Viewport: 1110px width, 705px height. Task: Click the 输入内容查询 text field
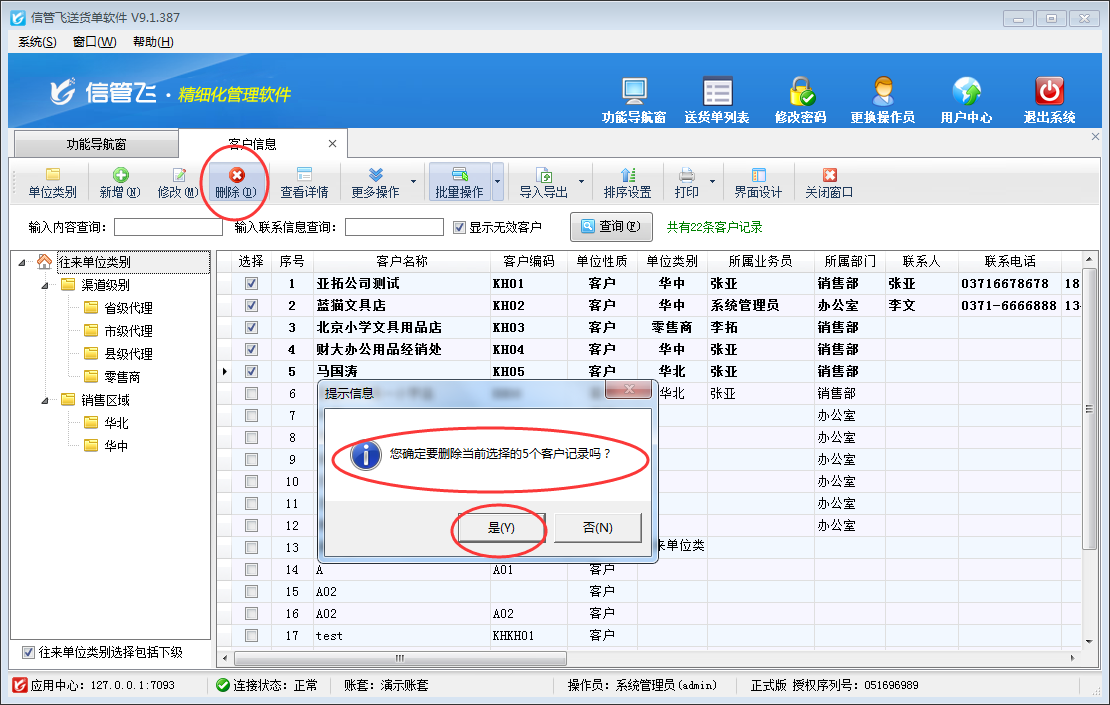168,227
